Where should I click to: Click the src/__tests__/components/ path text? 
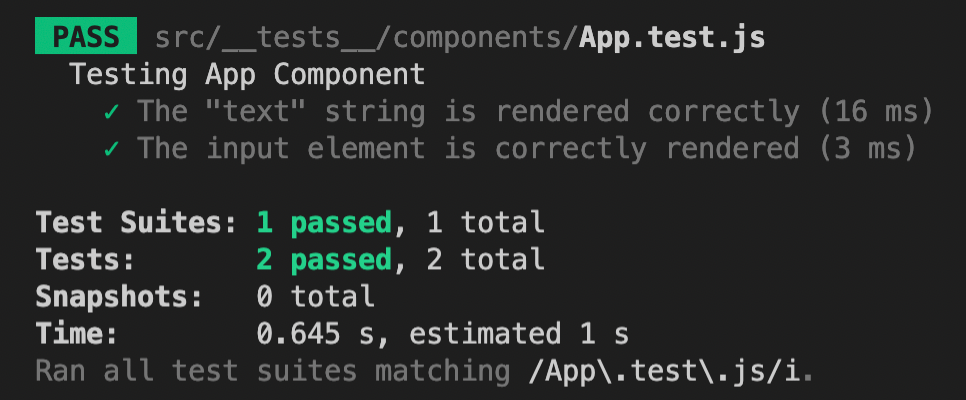[x=366, y=38]
